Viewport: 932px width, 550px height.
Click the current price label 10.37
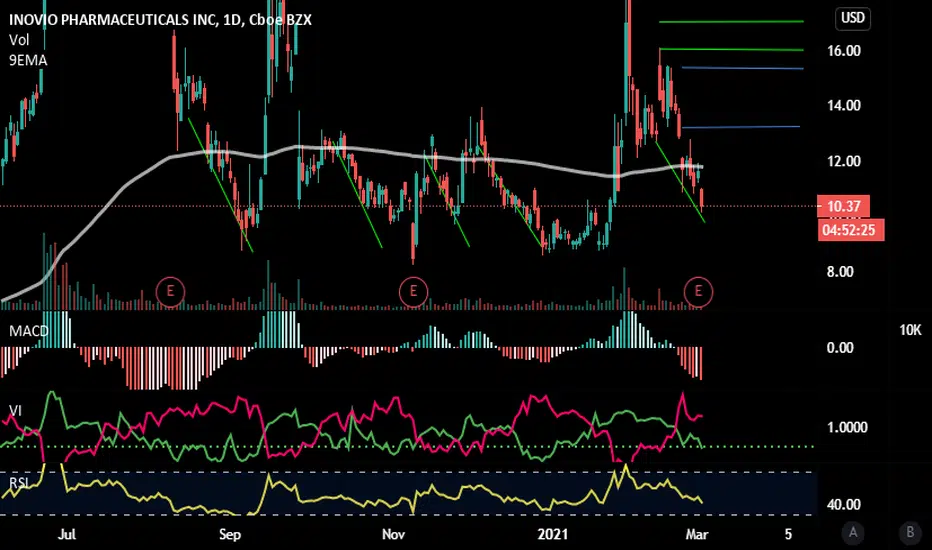tap(843, 206)
